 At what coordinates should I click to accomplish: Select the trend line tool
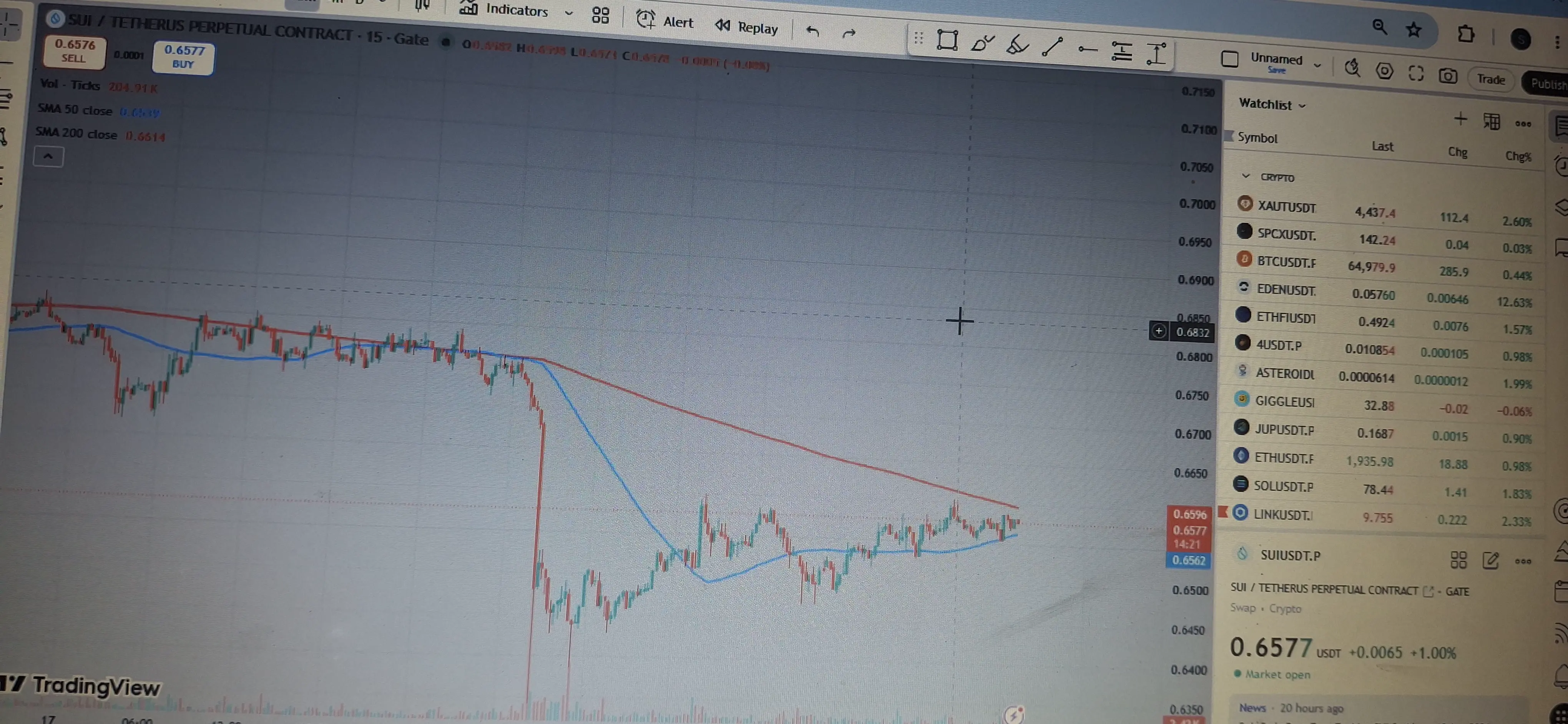click(x=1052, y=47)
